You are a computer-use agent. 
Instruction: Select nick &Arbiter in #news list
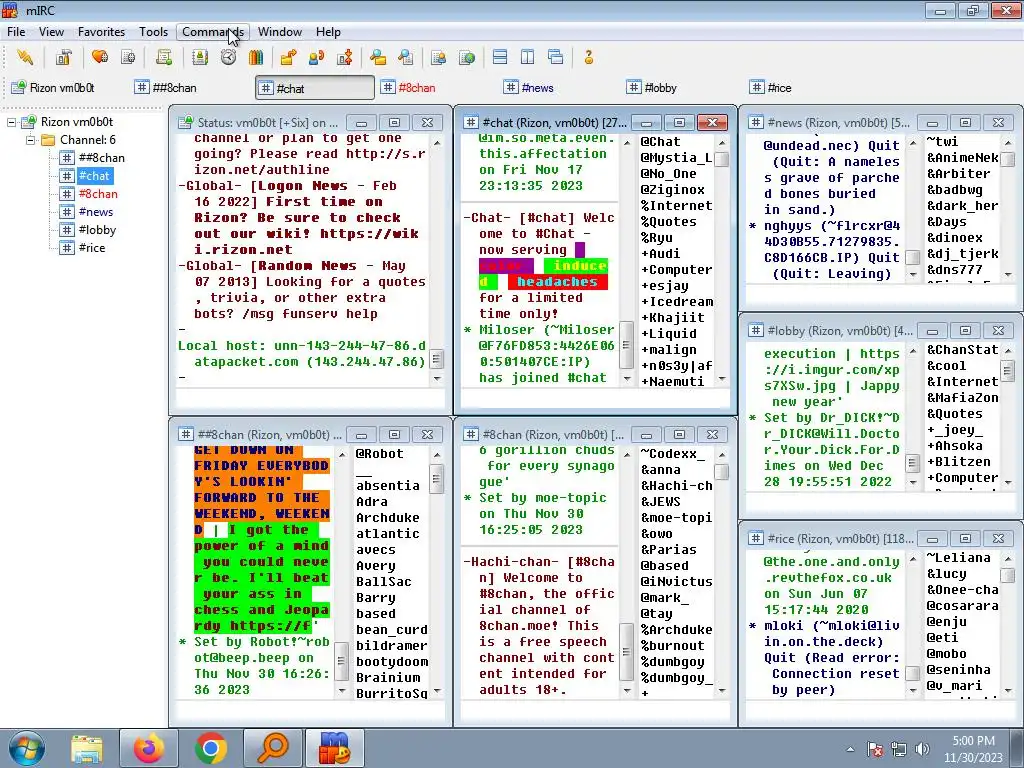click(959, 174)
